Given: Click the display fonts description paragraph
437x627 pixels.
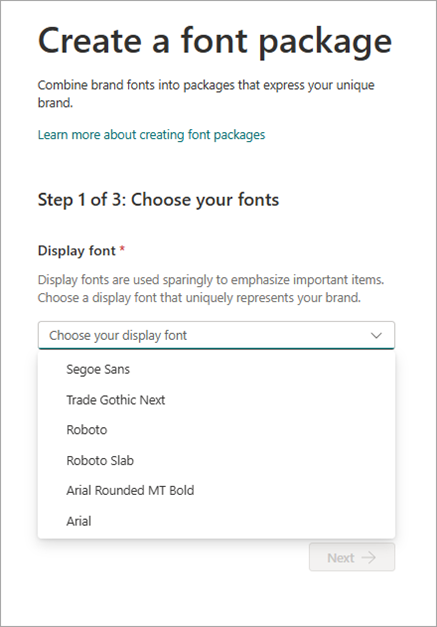Looking at the screenshot, I should coord(211,289).
